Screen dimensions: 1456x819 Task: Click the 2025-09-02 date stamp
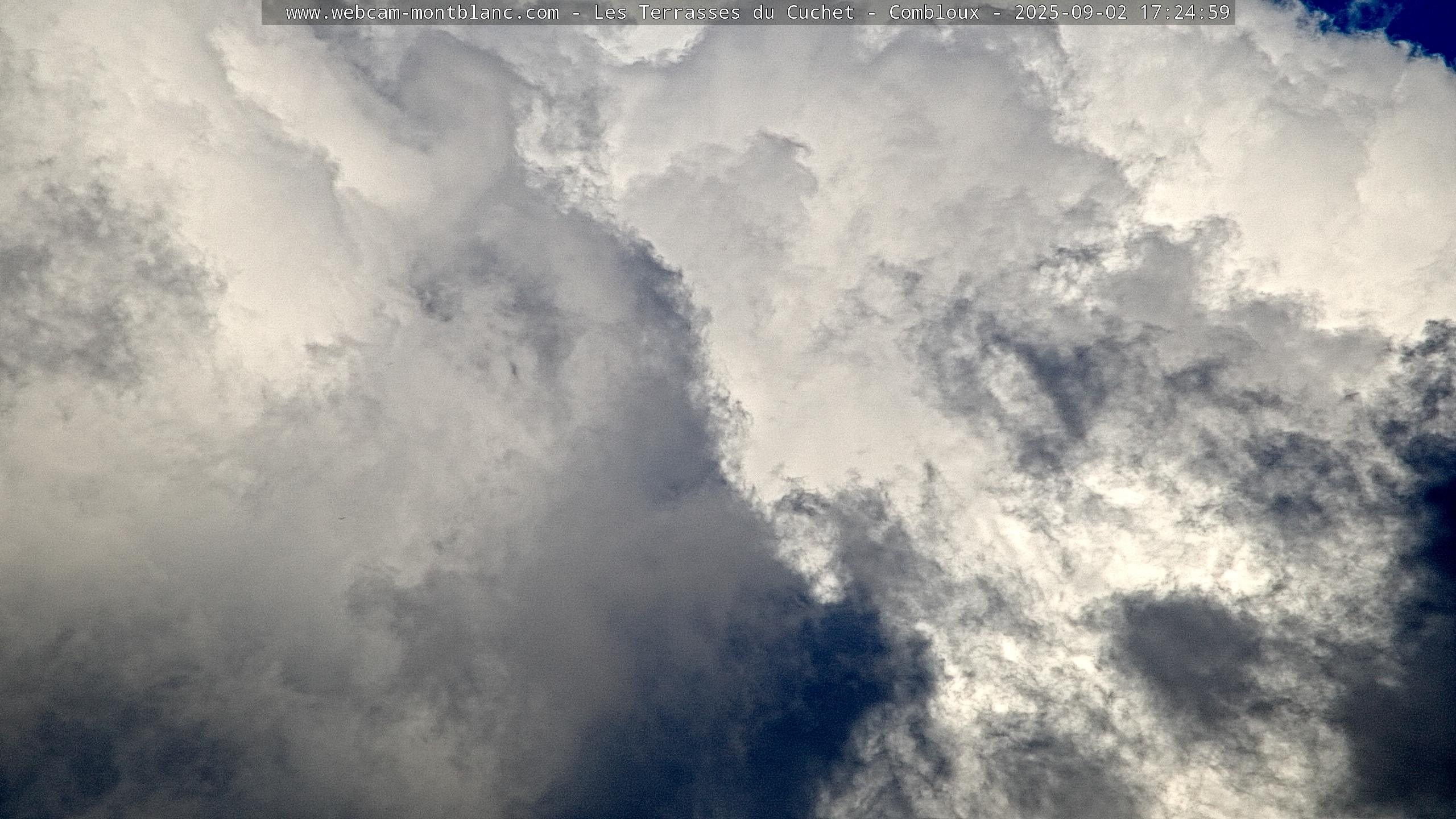click(1071, 13)
